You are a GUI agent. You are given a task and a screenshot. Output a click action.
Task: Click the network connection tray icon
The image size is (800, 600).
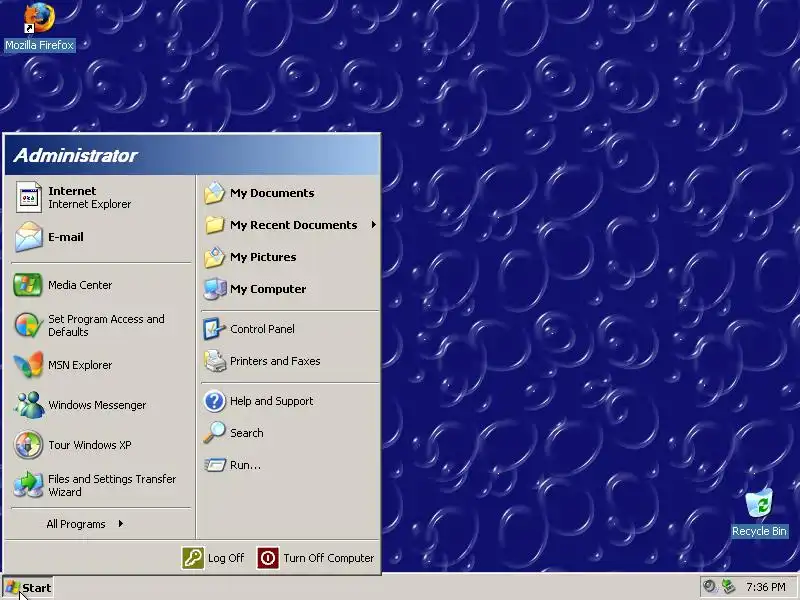tap(728, 587)
